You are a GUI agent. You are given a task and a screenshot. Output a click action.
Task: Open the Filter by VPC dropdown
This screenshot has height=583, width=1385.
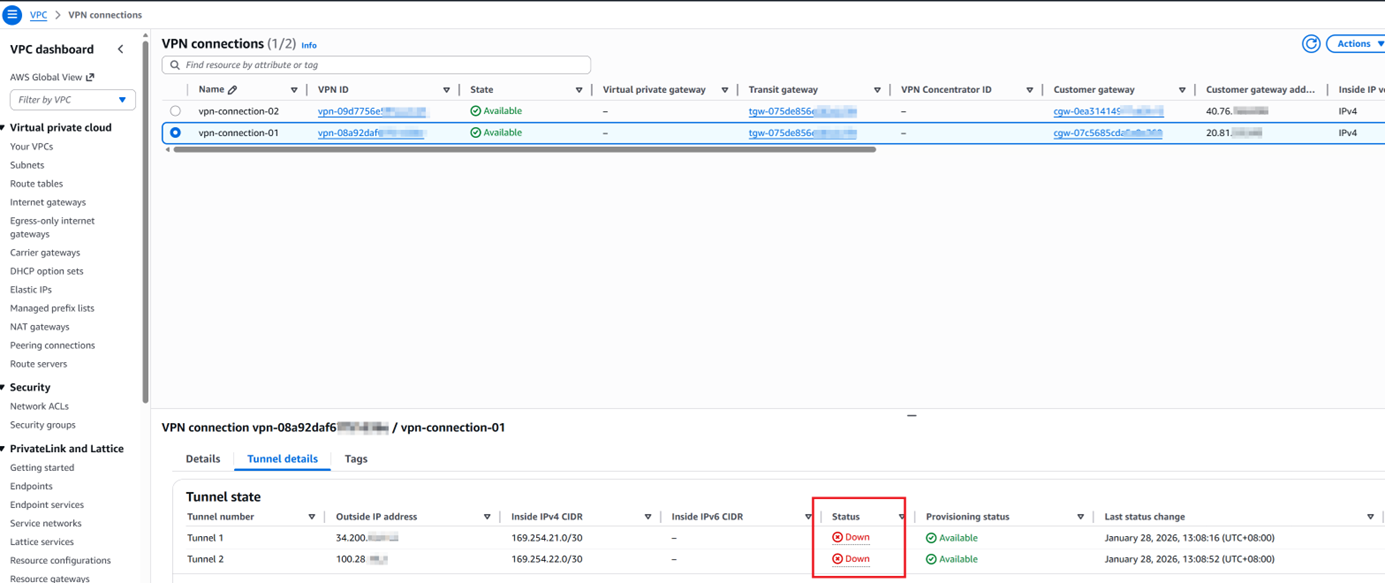tap(72, 100)
